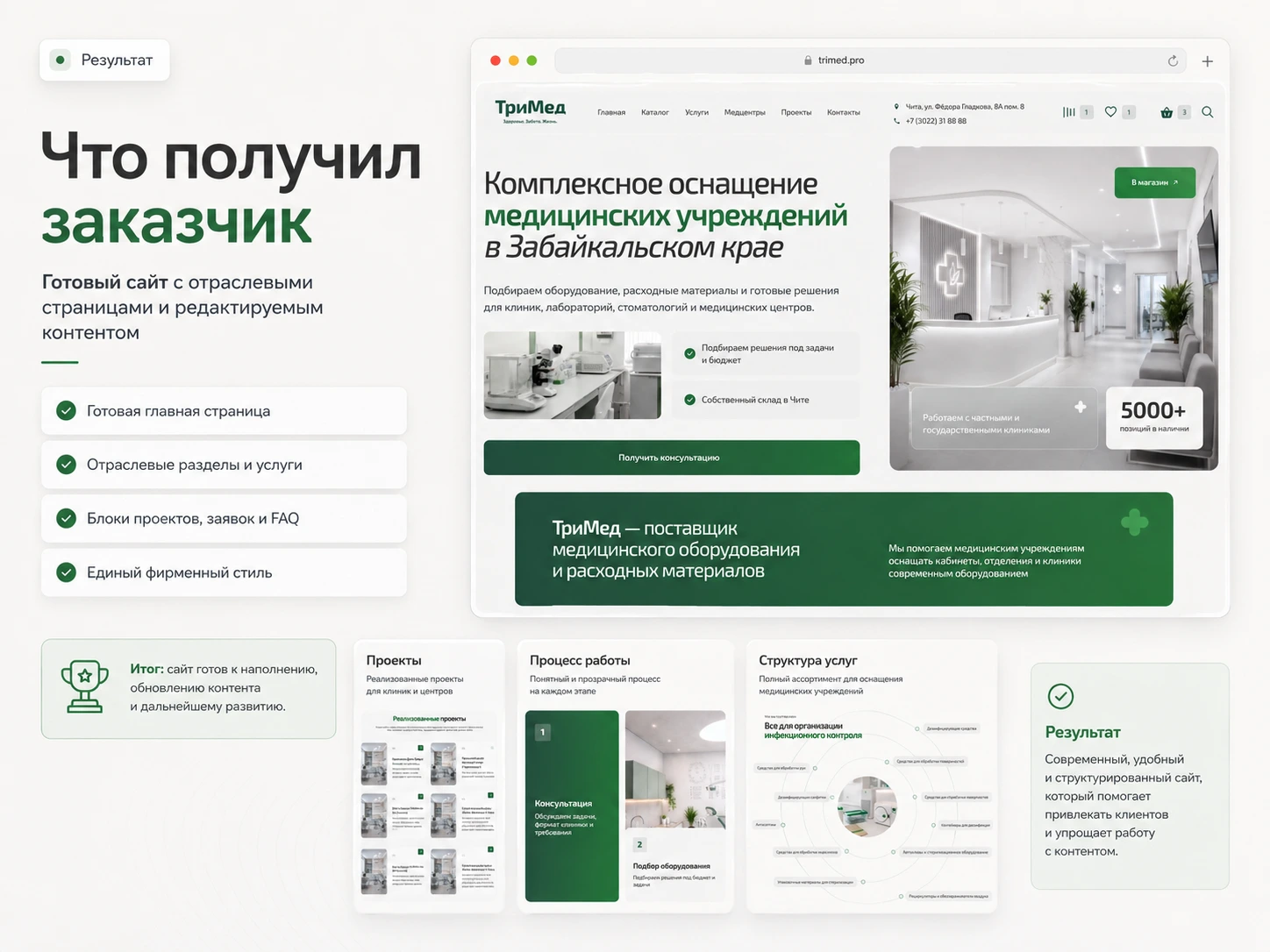The image size is (1270, 952).
Task: Click the '5000+' positions in stock card
Action: click(x=1153, y=418)
